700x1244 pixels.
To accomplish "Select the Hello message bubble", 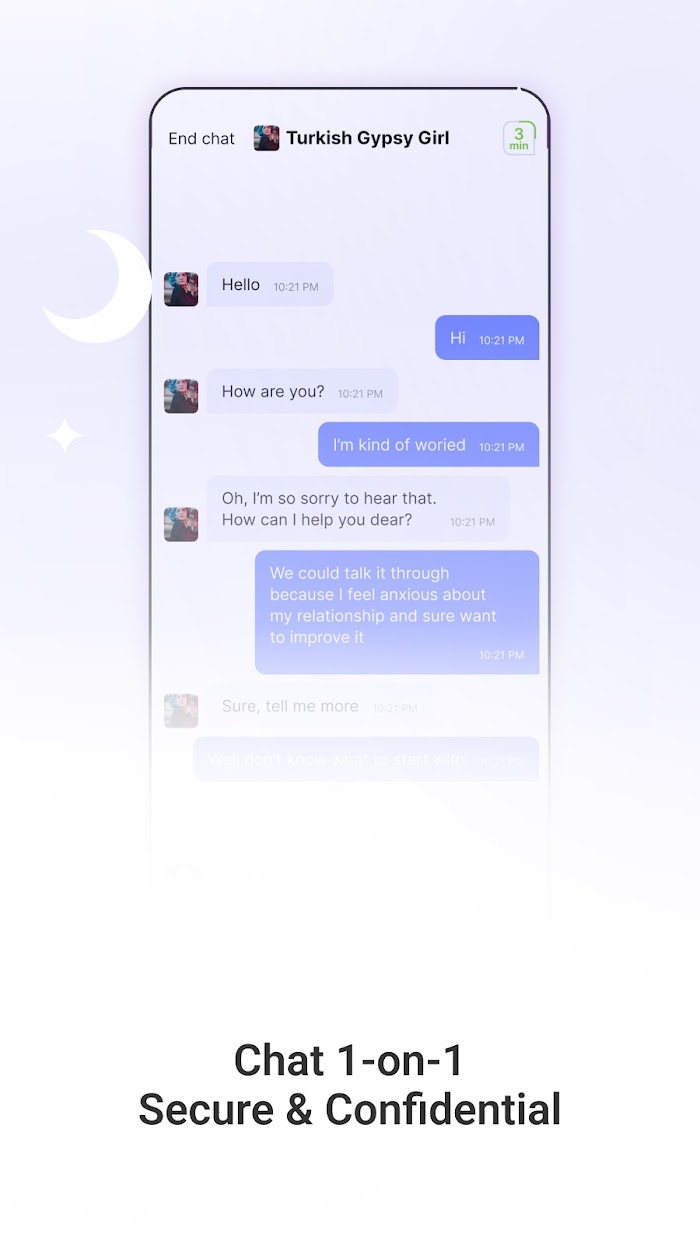I will pos(270,285).
